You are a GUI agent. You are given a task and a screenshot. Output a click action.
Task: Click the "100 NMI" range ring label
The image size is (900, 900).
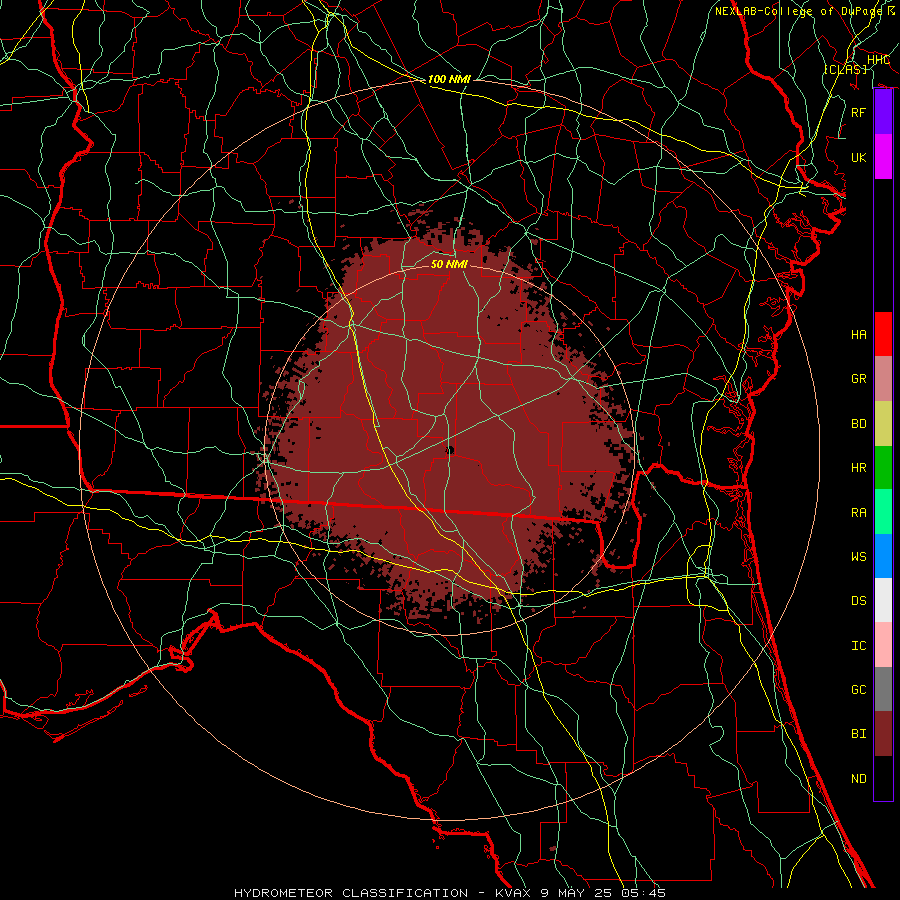coord(449,79)
